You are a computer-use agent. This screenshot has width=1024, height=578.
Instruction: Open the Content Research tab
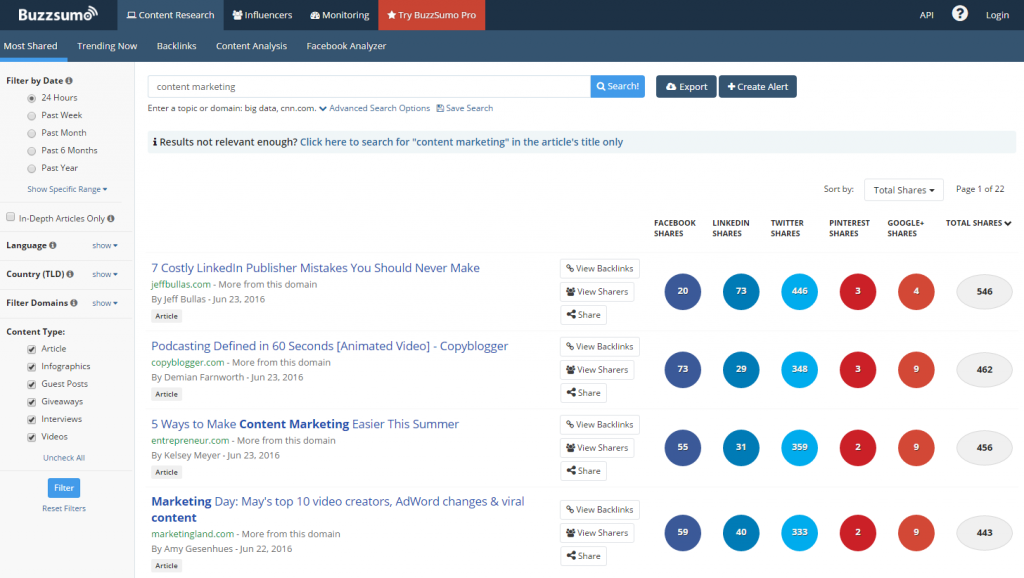click(x=170, y=15)
